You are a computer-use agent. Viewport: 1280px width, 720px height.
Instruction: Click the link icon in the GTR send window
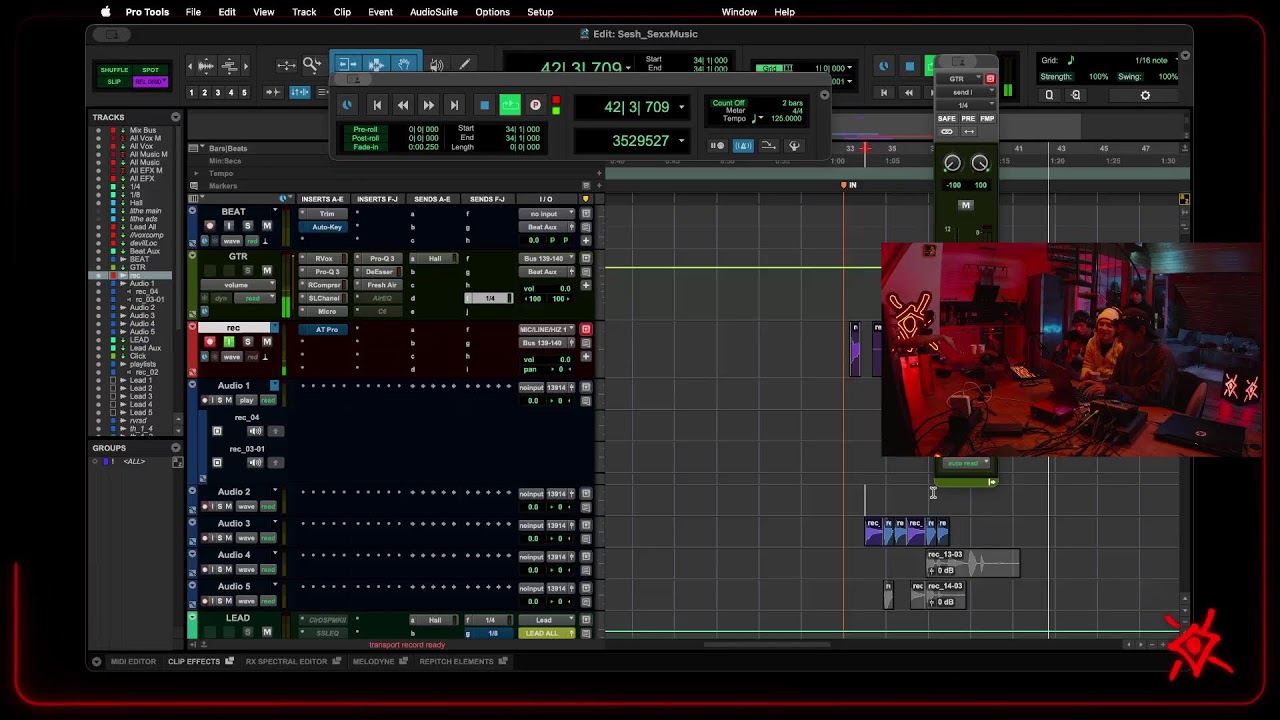(x=946, y=131)
